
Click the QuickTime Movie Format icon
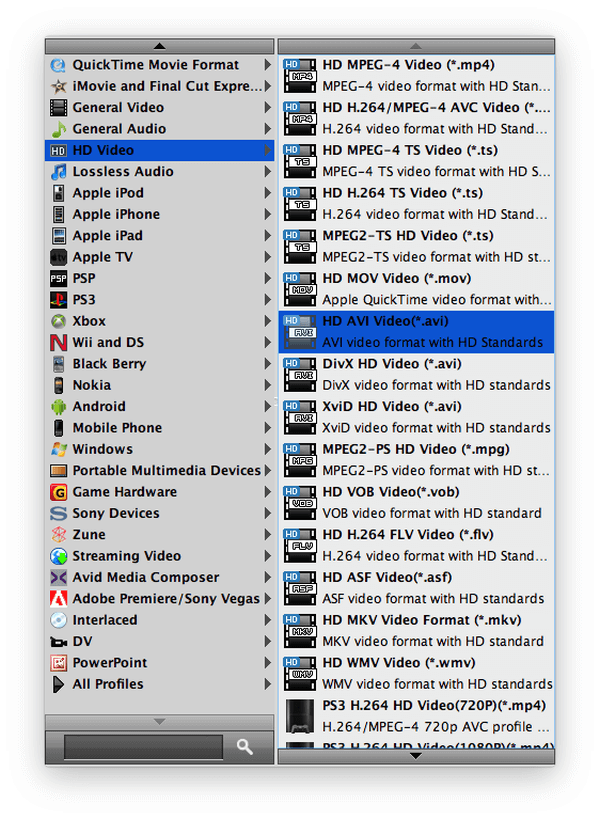click(x=58, y=65)
